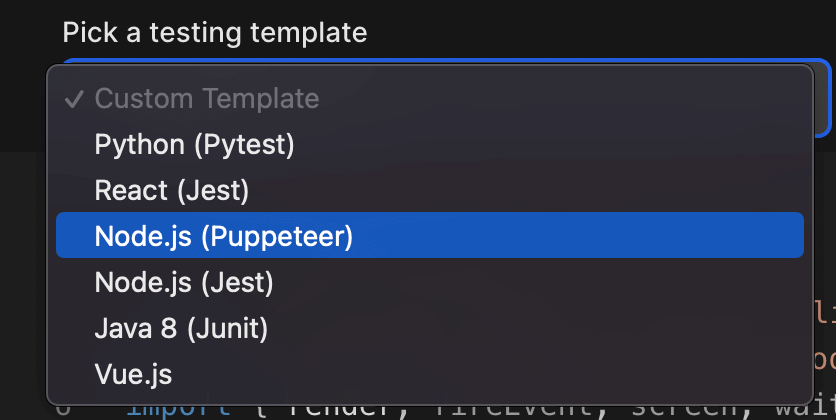The image size is (836, 420).
Task: Select the Custom Template option
Action: 207,99
